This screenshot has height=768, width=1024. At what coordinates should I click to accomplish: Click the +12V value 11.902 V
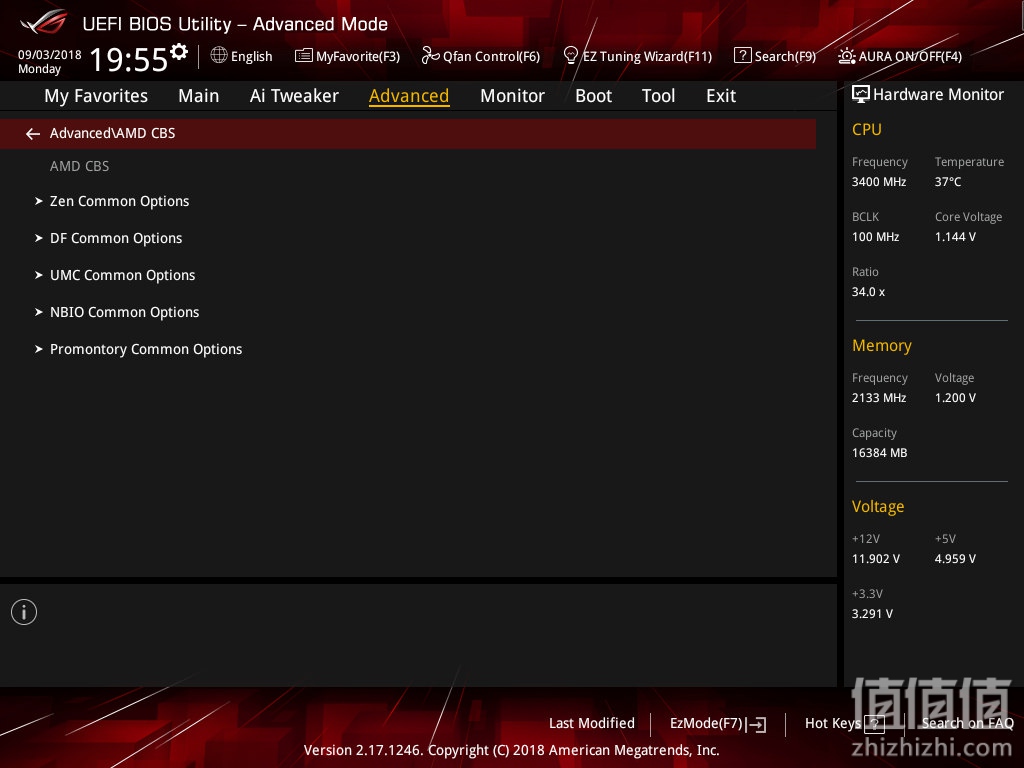click(875, 559)
